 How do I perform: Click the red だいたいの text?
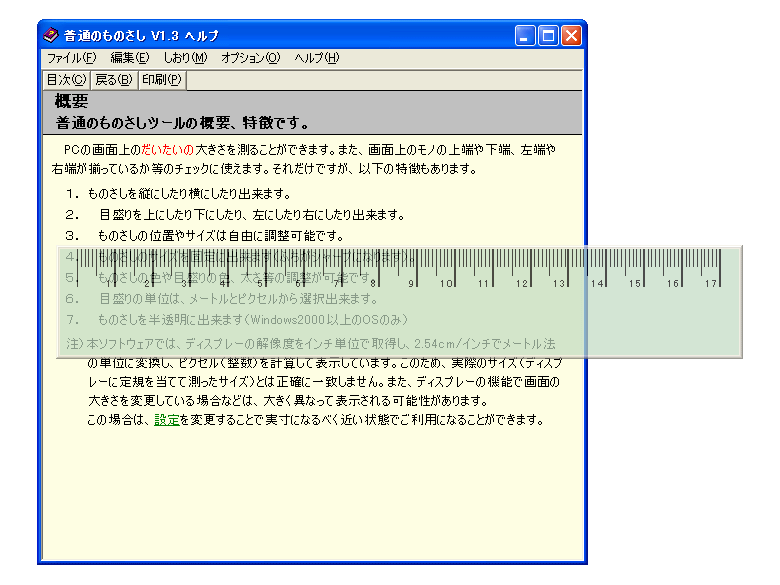[167, 150]
